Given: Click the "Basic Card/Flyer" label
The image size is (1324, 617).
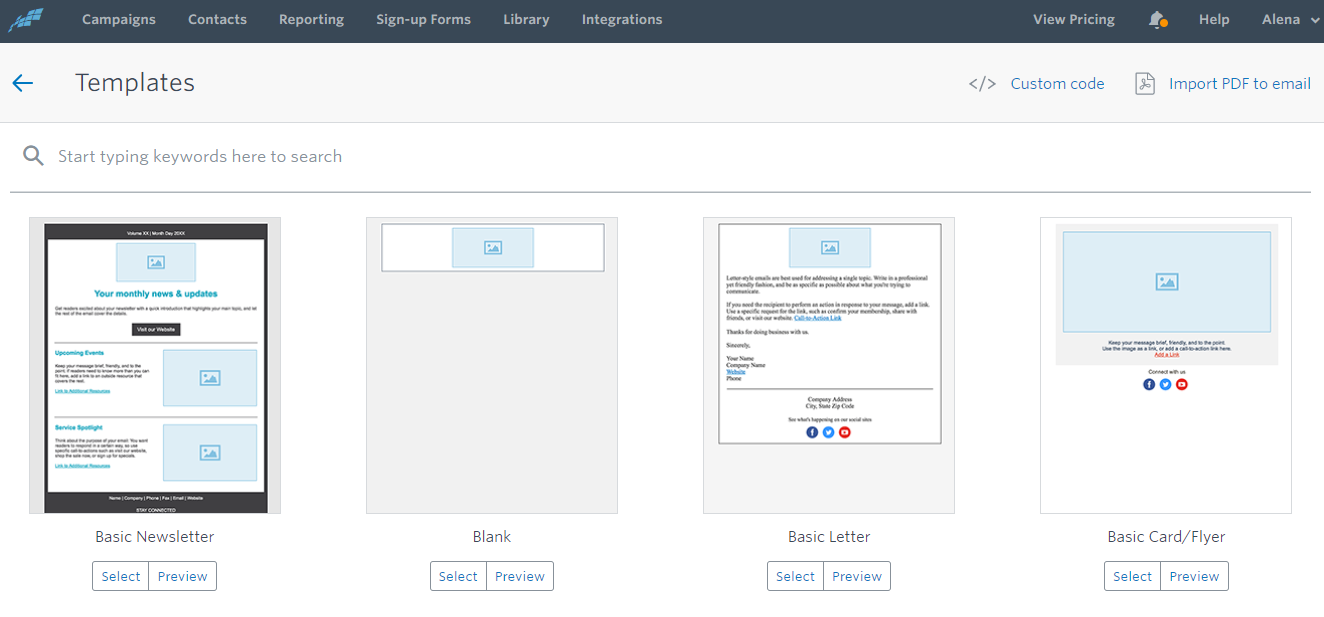Looking at the screenshot, I should point(1166,537).
